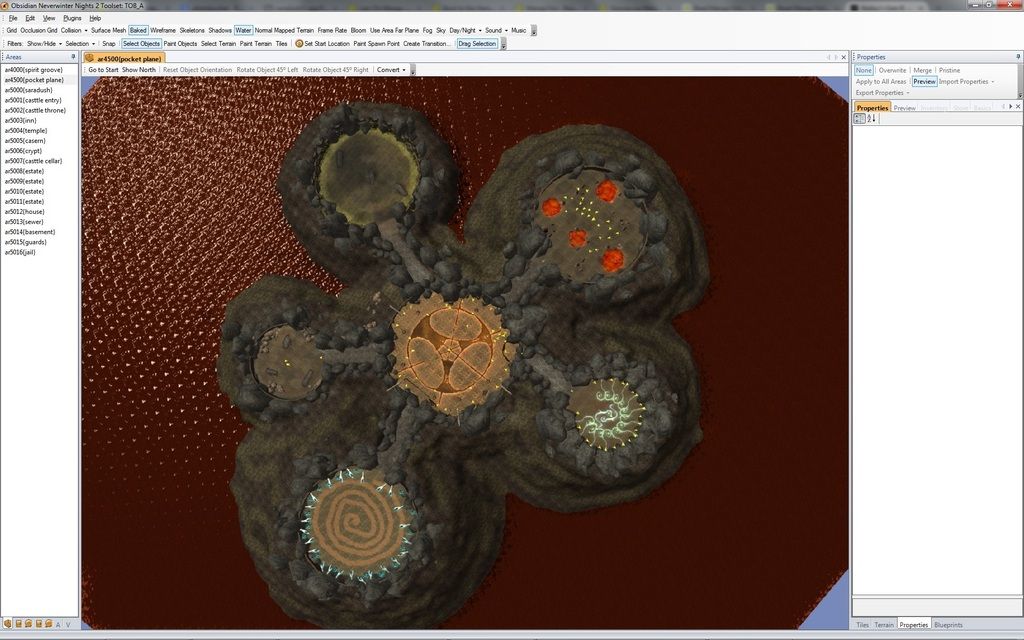Switch to the Blueprints tab
This screenshot has height=640, width=1024.
(948, 624)
